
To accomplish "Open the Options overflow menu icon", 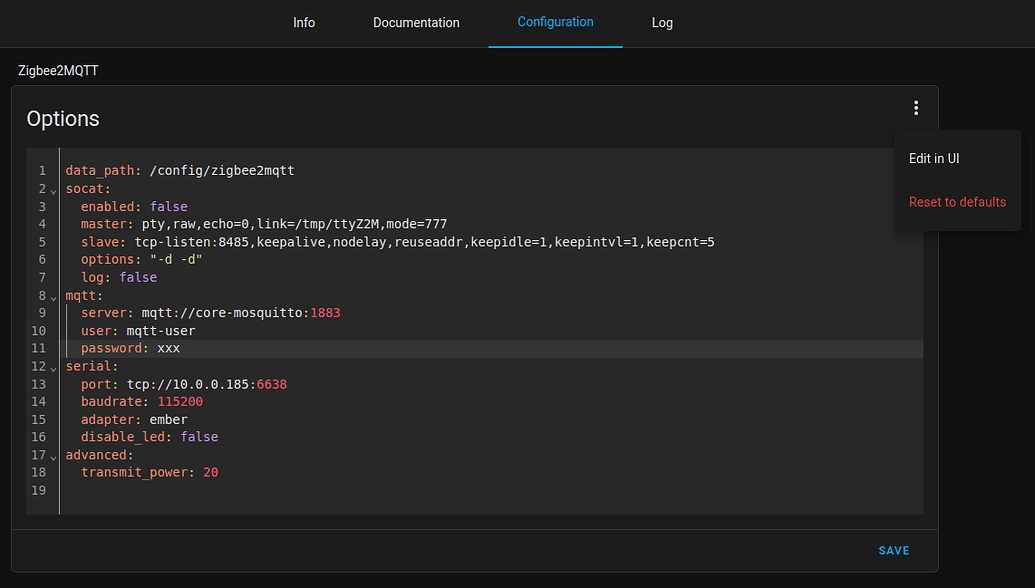I will (x=916, y=107).
